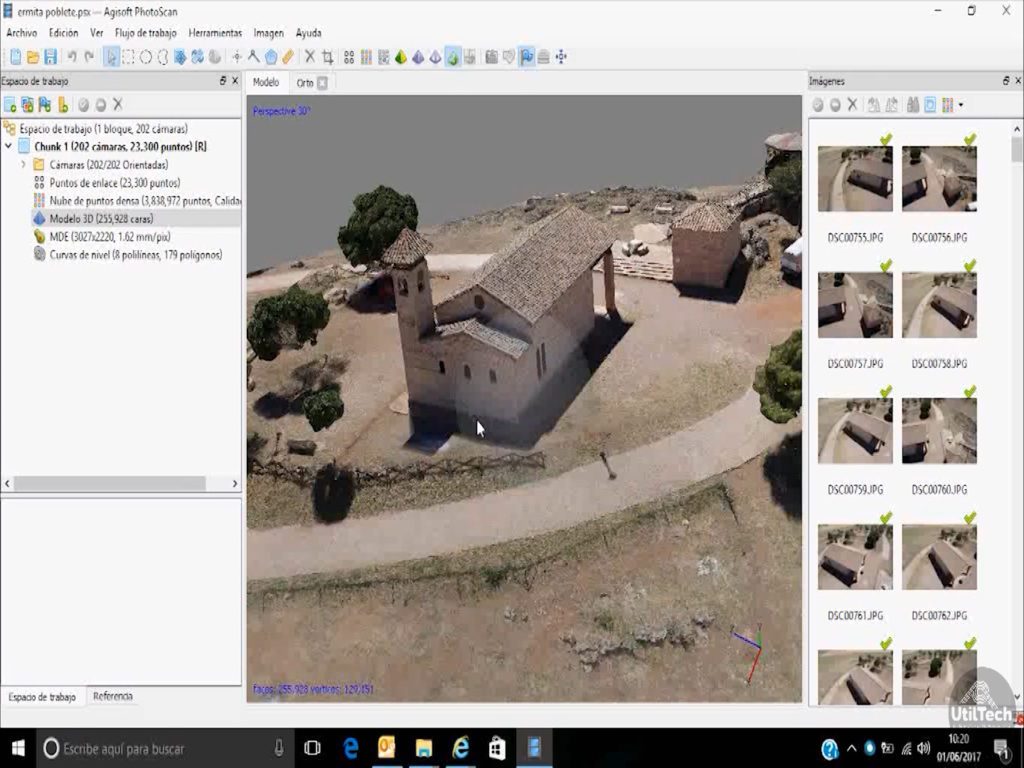Expand the Cámaras folder tree node
This screenshot has width=1024, height=768.
(x=23, y=165)
